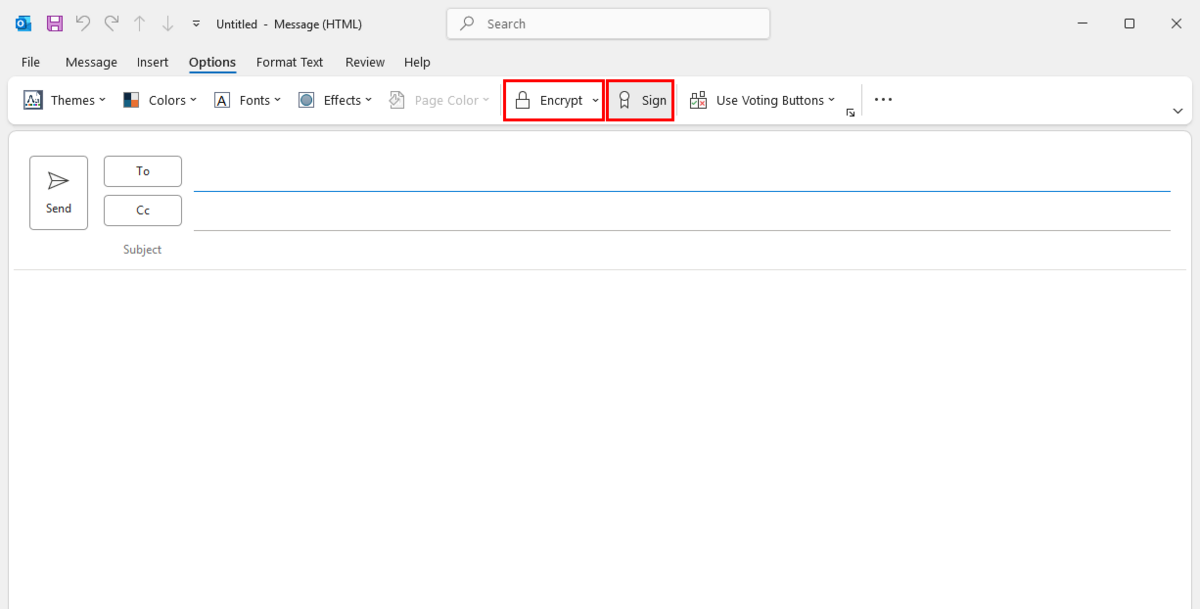Toggle Sign for digital signature
Screen dimensions: 1200x609
pos(641,100)
